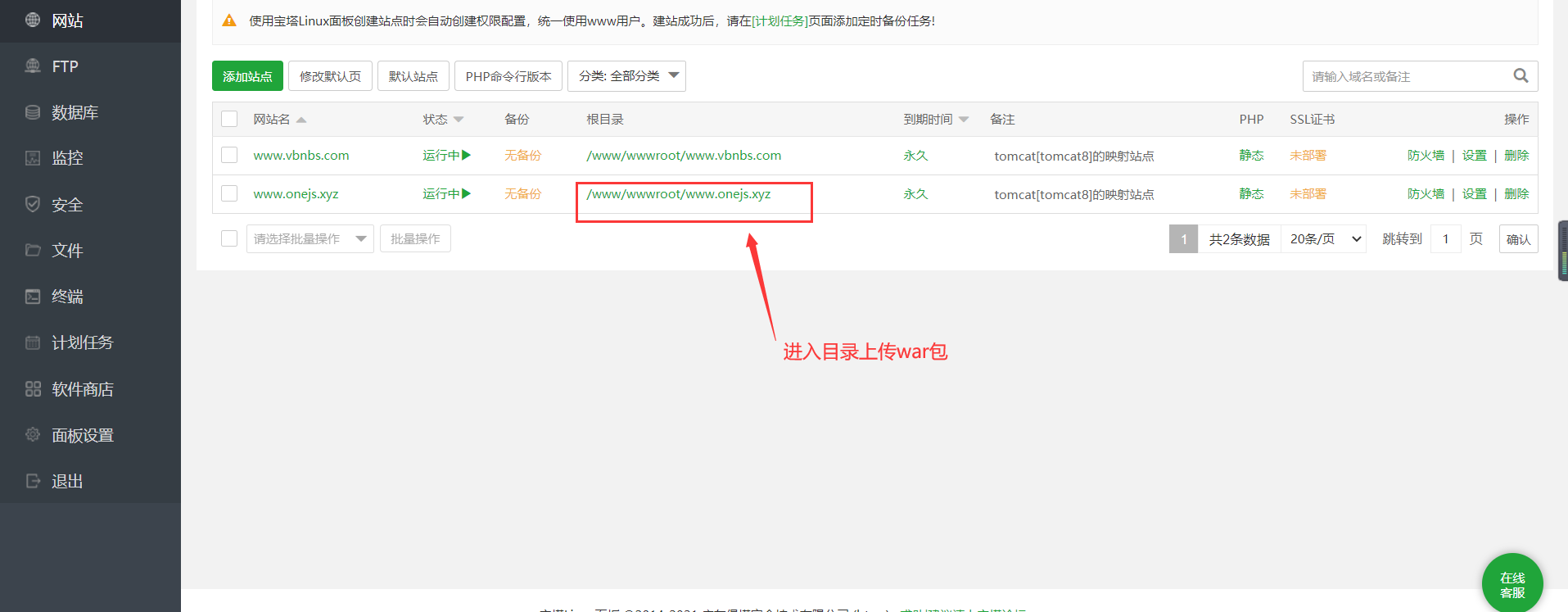
Task: Click the database icon beside 数据库
Action: pos(33,112)
